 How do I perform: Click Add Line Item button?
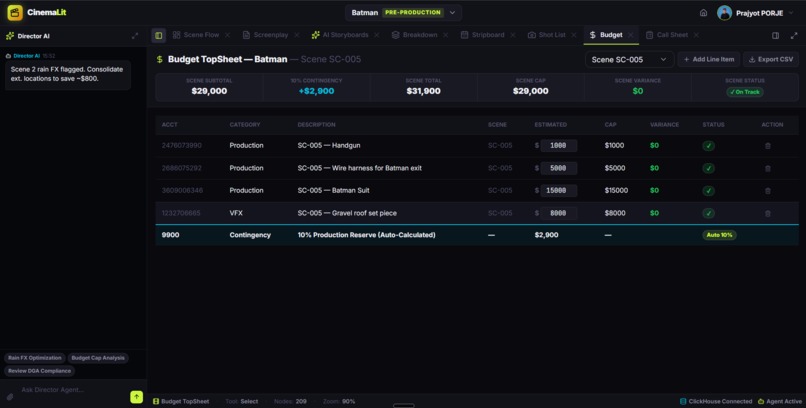pyautogui.click(x=708, y=60)
